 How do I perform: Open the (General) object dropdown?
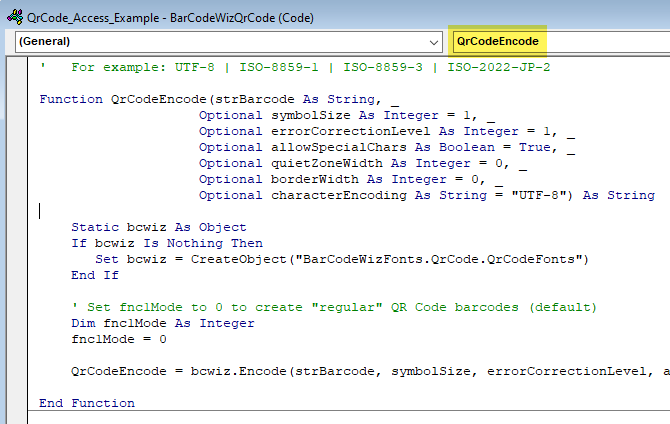[x=229, y=42]
